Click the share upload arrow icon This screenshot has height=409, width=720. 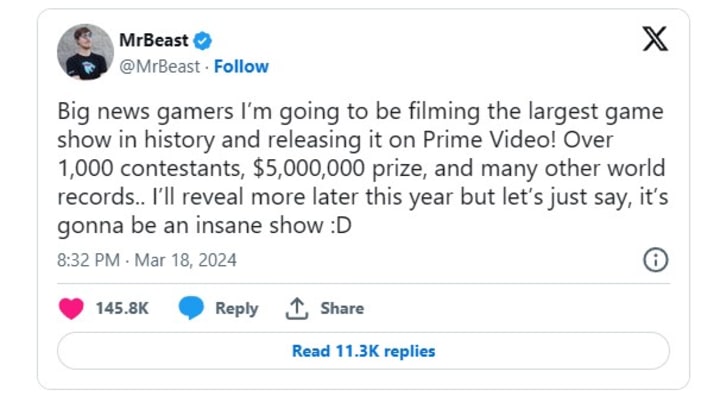click(297, 308)
